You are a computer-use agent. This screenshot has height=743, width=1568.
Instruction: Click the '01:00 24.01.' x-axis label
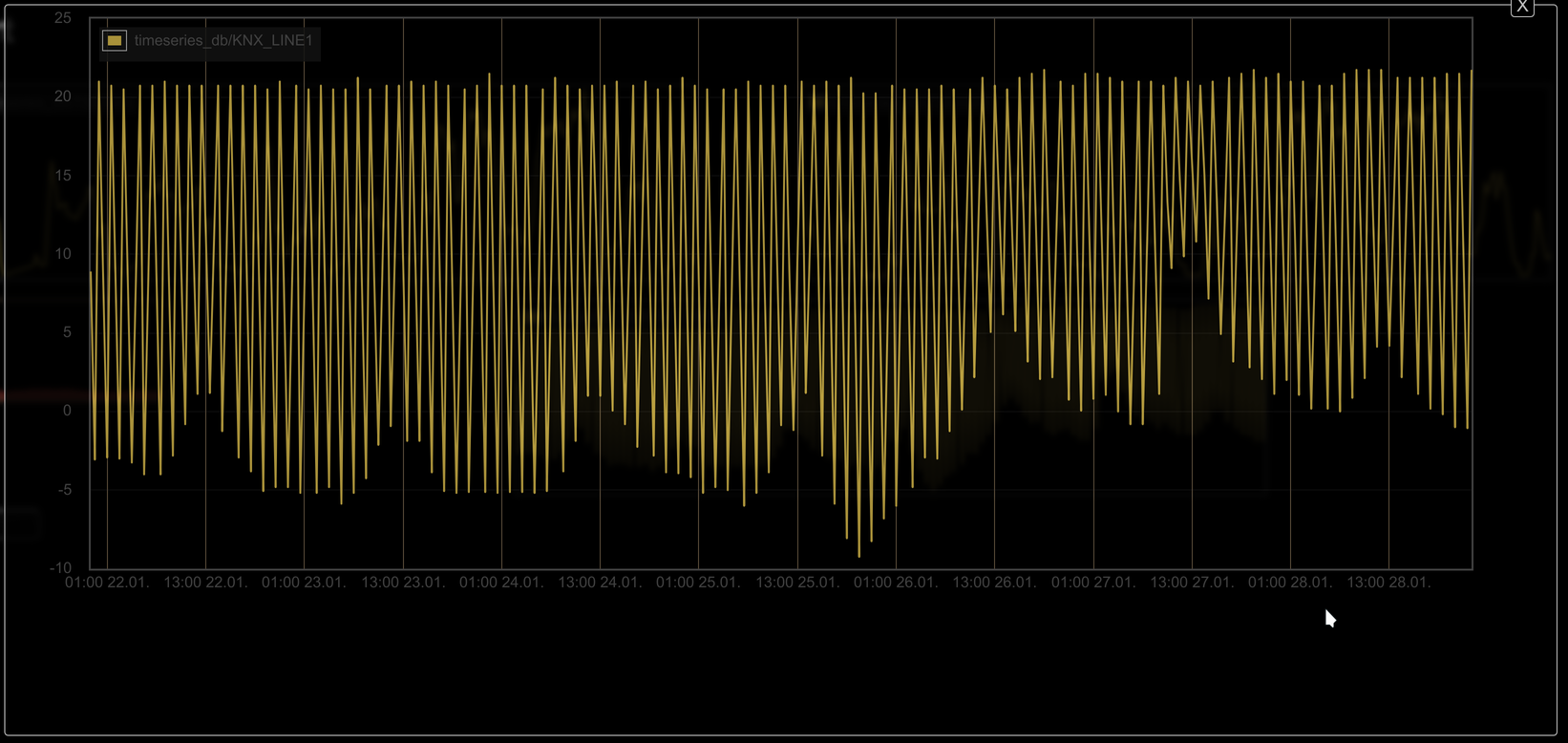coord(501,583)
